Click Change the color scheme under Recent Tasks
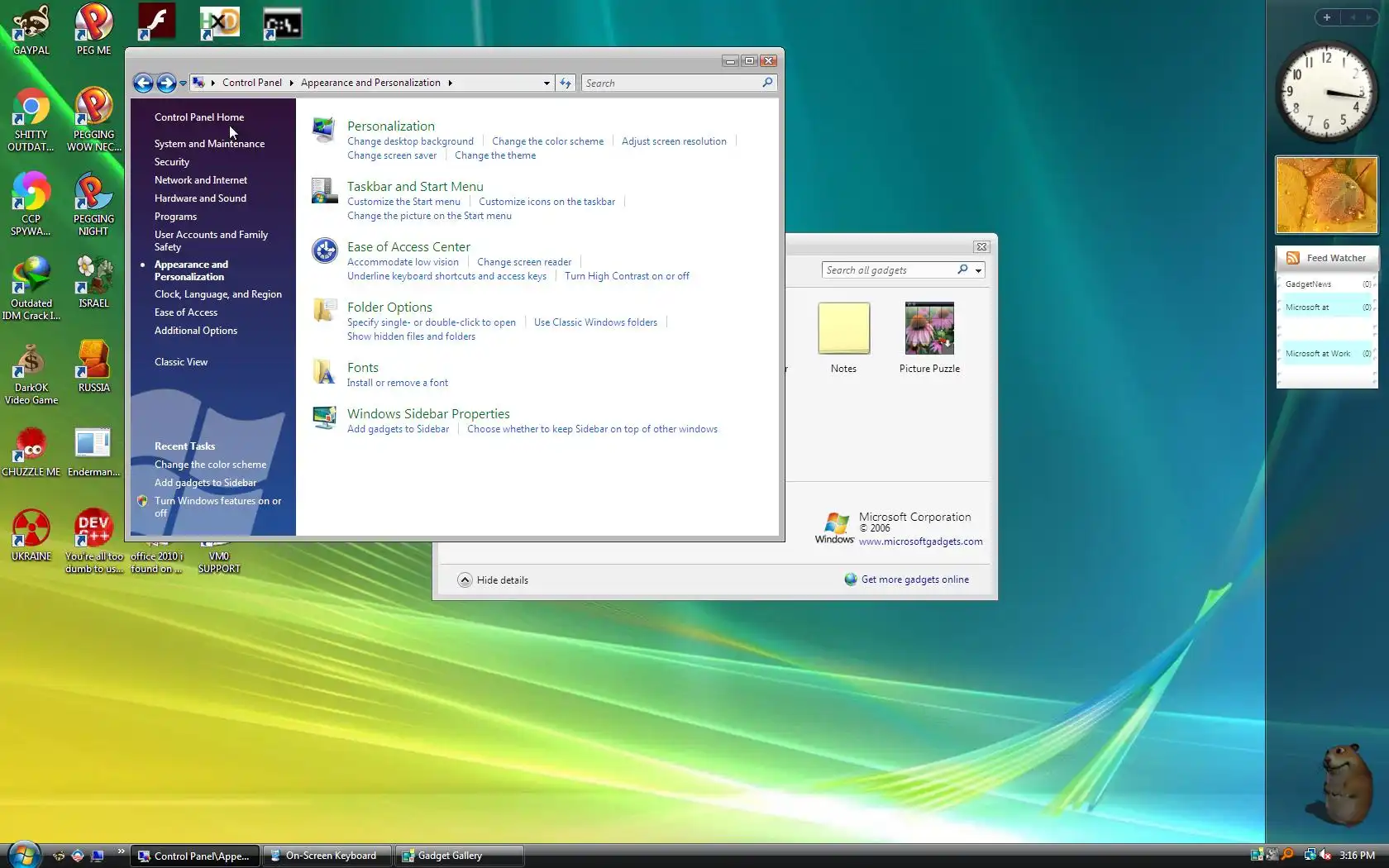Image resolution: width=1389 pixels, height=868 pixels. 211,465
